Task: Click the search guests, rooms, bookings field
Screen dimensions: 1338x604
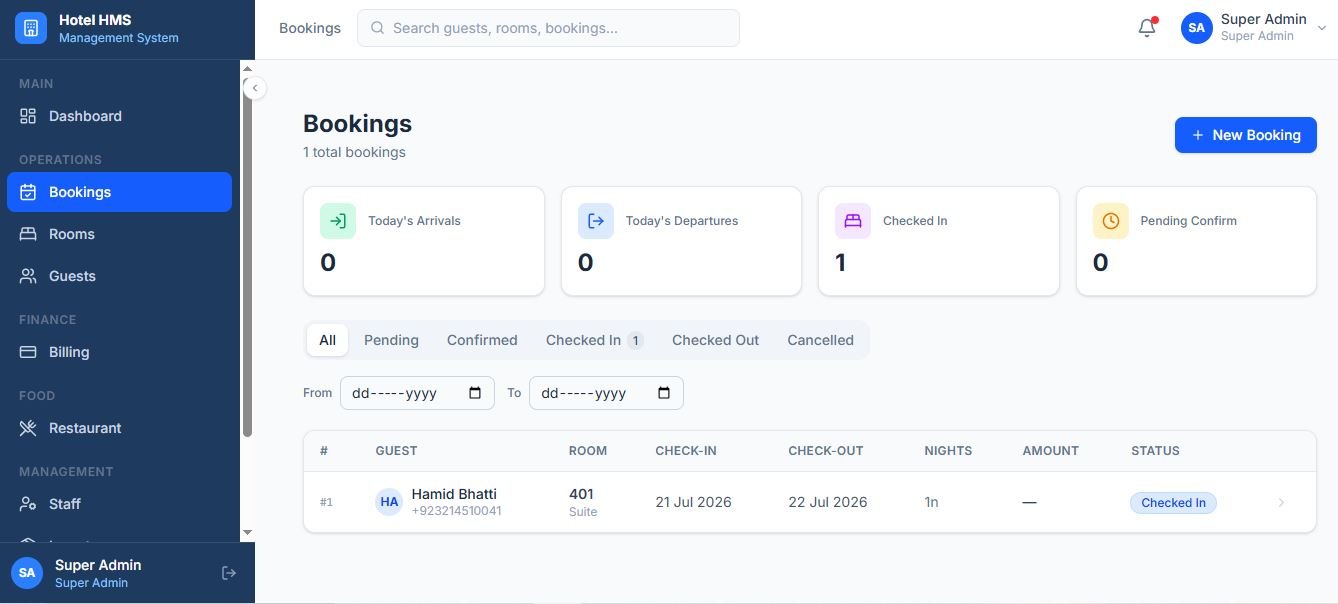Action: [548, 28]
